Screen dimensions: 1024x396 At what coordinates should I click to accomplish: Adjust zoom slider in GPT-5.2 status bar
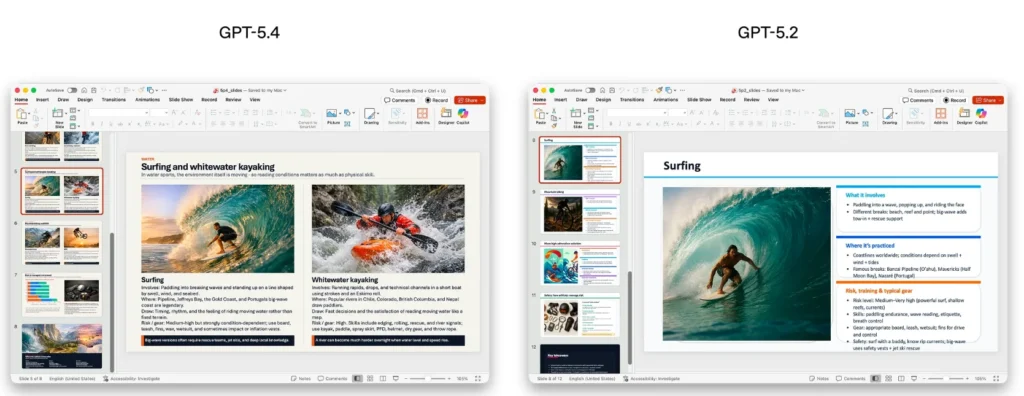click(x=947, y=378)
